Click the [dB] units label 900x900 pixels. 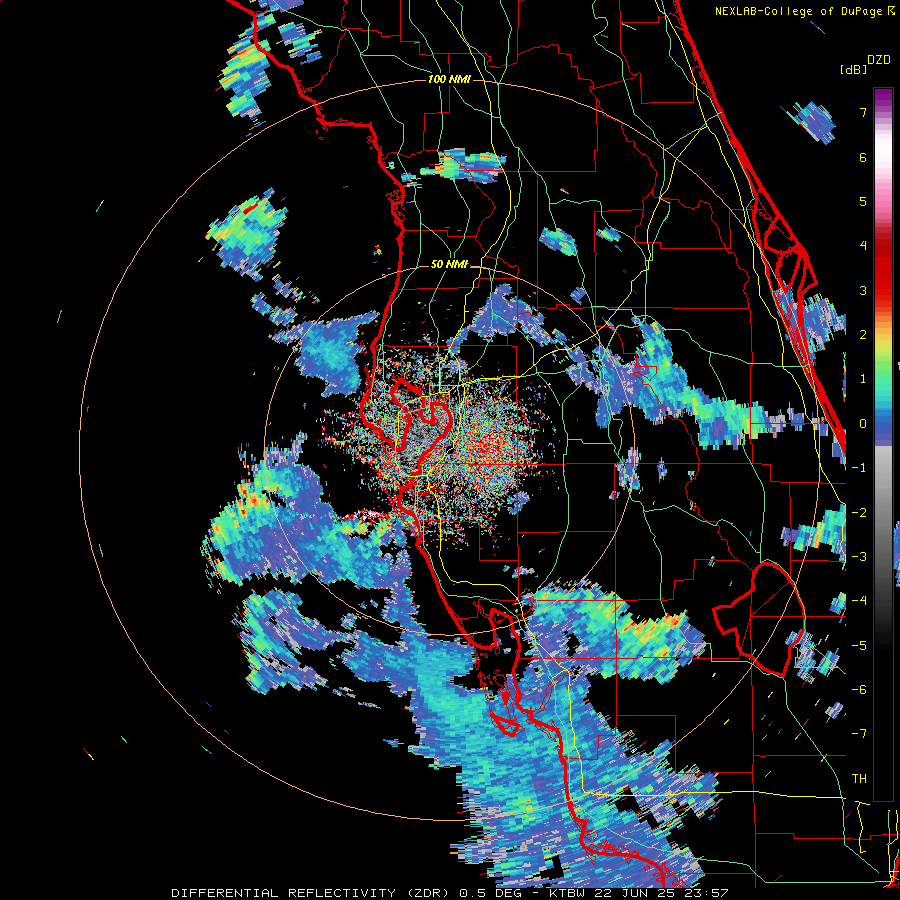point(852,69)
